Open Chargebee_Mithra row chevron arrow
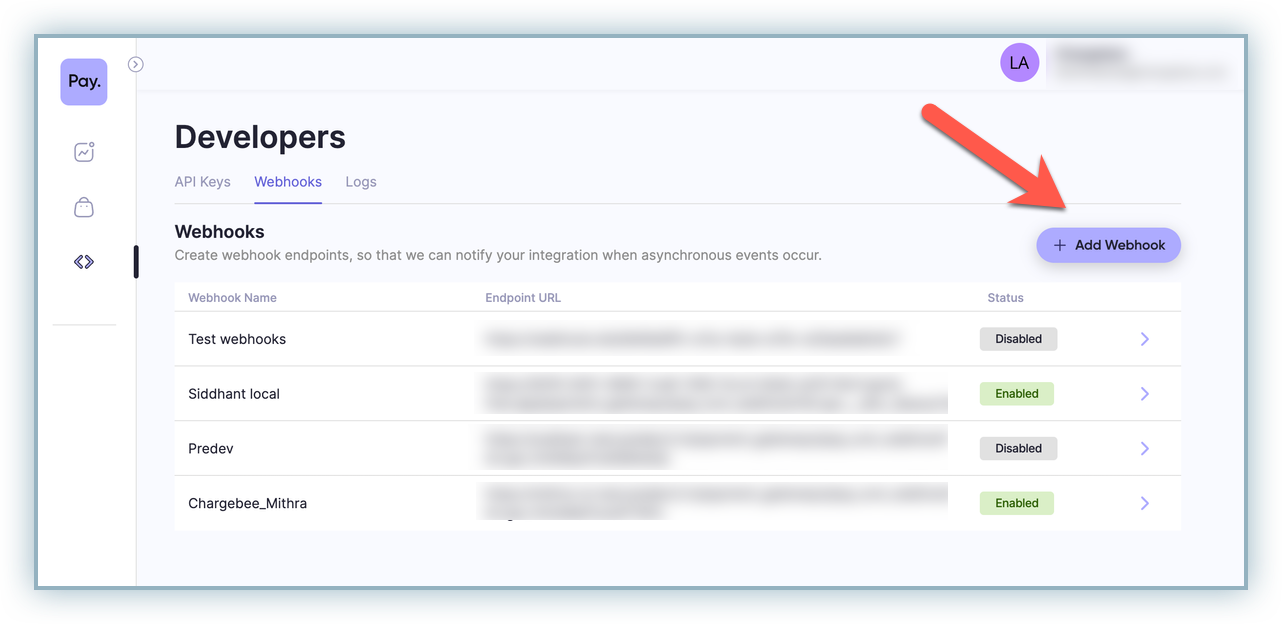 pos(1145,503)
